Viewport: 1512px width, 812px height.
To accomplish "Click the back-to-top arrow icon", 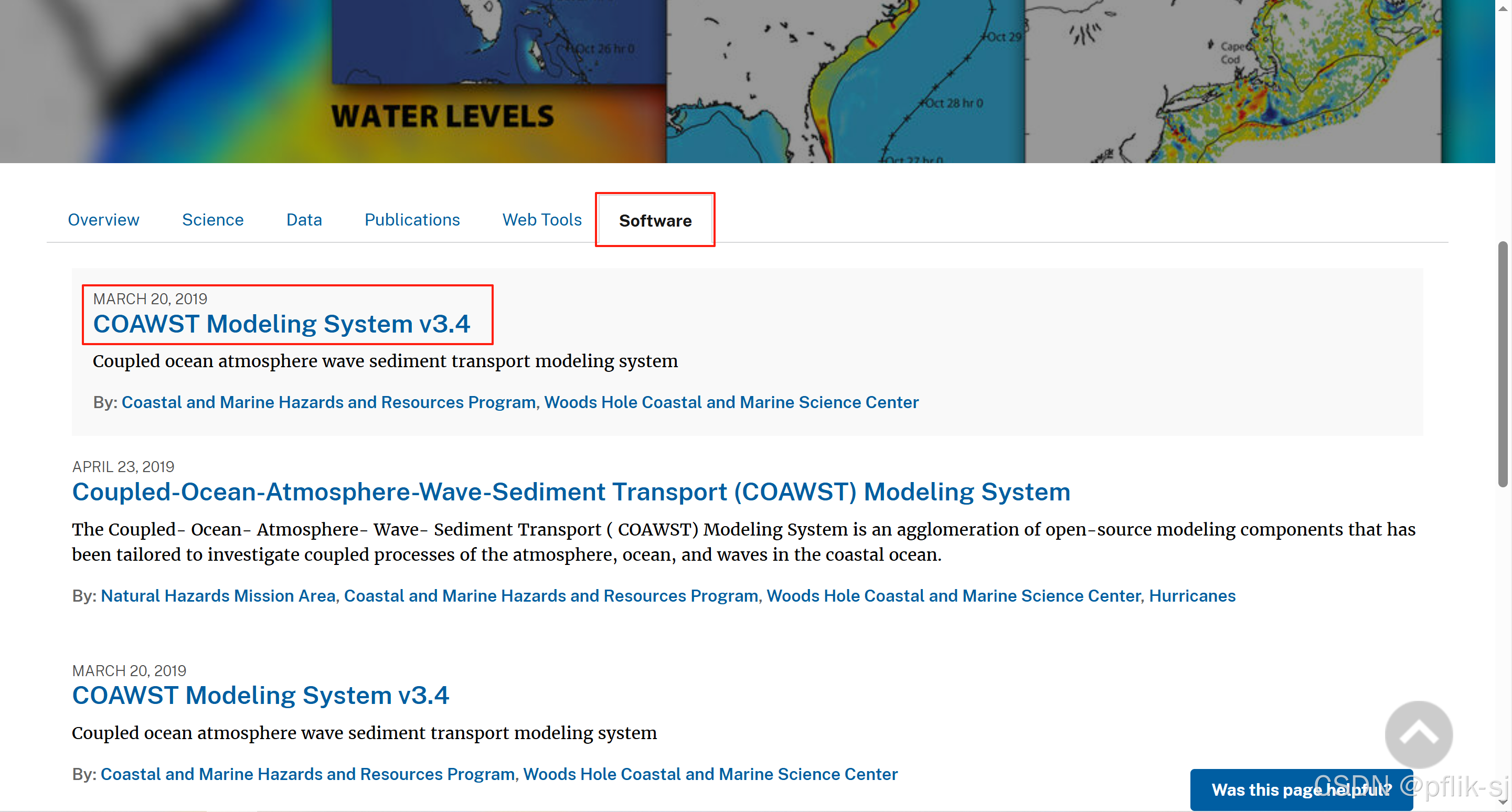I will click(x=1418, y=734).
